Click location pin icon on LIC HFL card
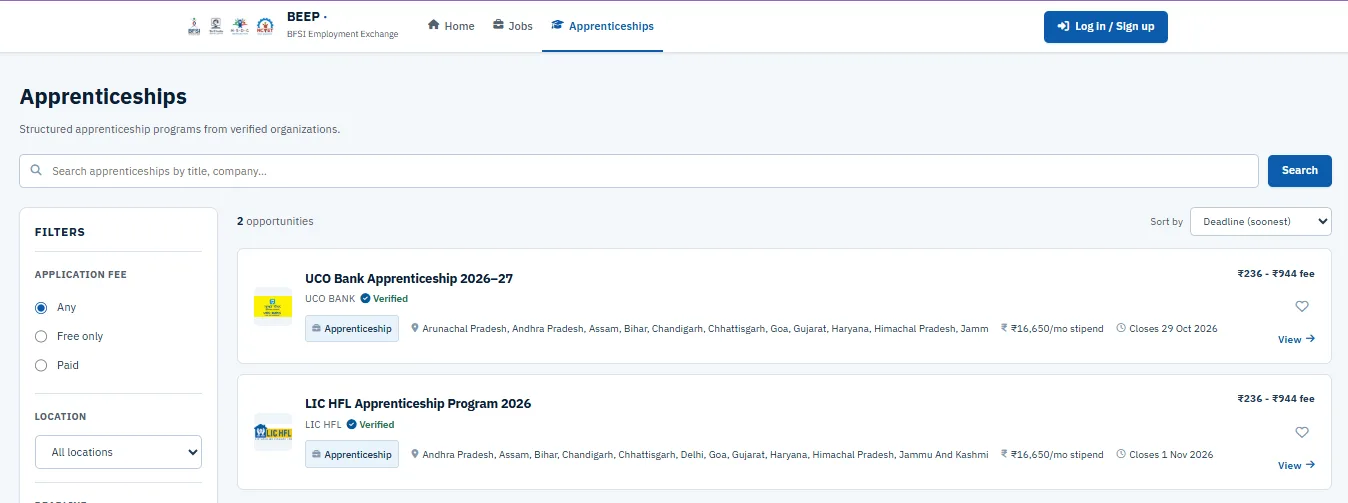This screenshot has width=1348, height=503. [x=415, y=454]
